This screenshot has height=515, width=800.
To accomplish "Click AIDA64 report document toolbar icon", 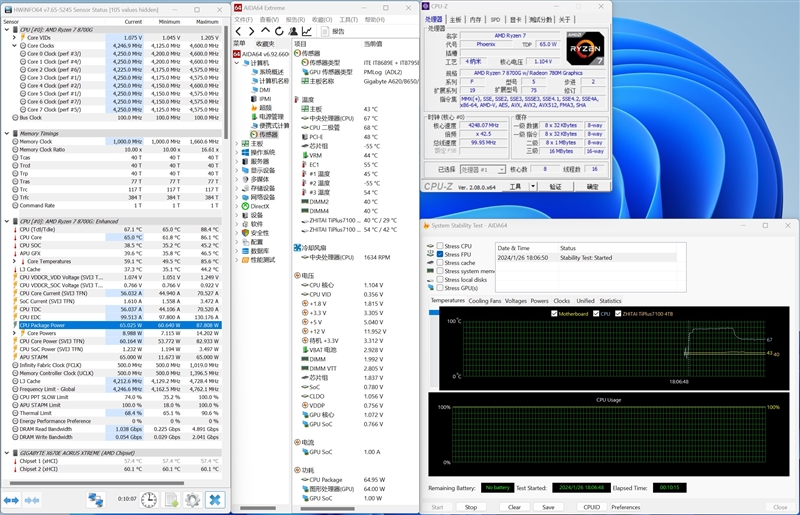I will [325, 32].
